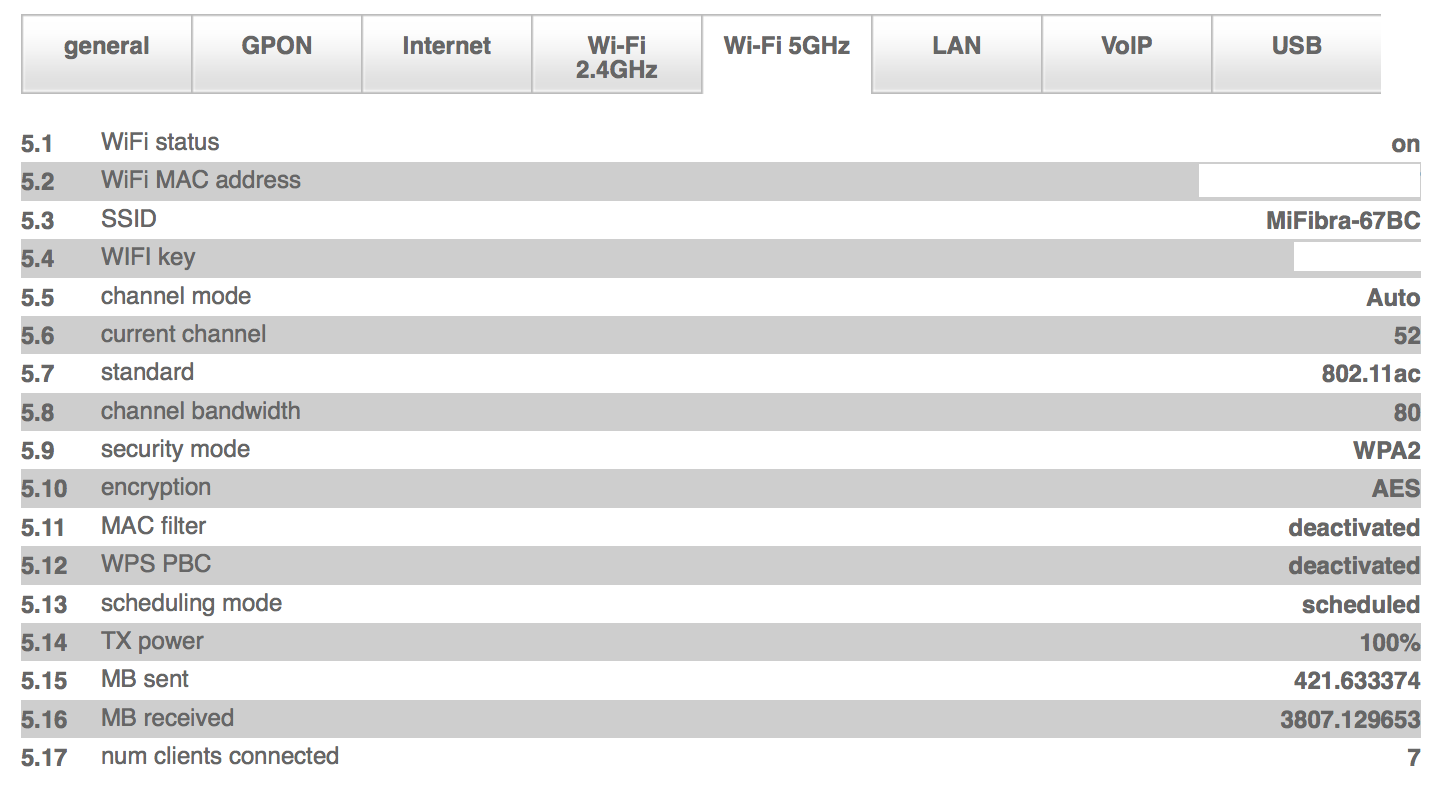
Task: Click the redacted WiFi MAC address value
Action: click(1309, 181)
